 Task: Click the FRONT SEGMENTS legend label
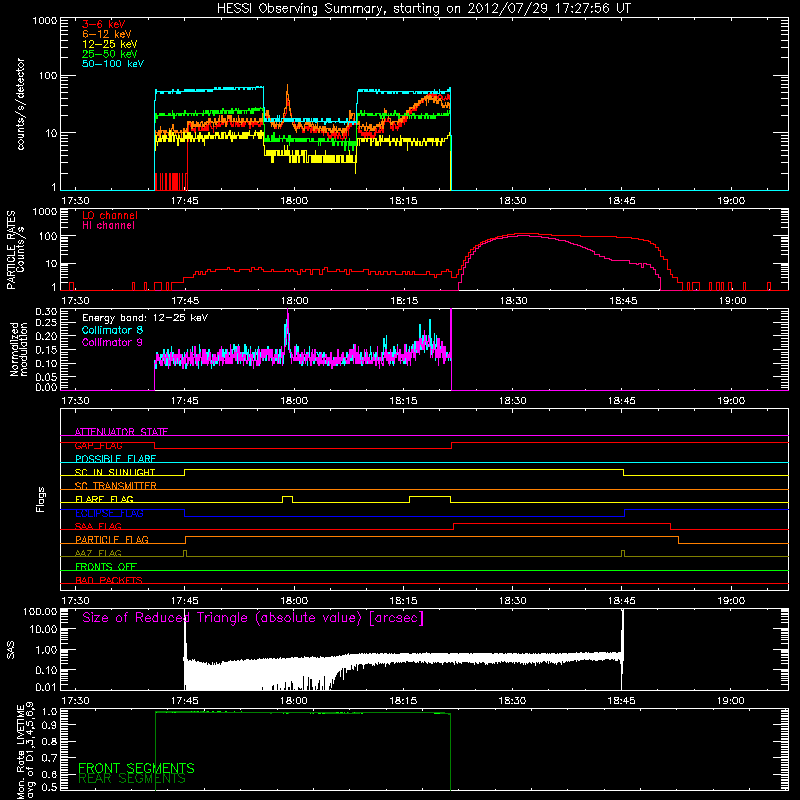tap(136, 768)
